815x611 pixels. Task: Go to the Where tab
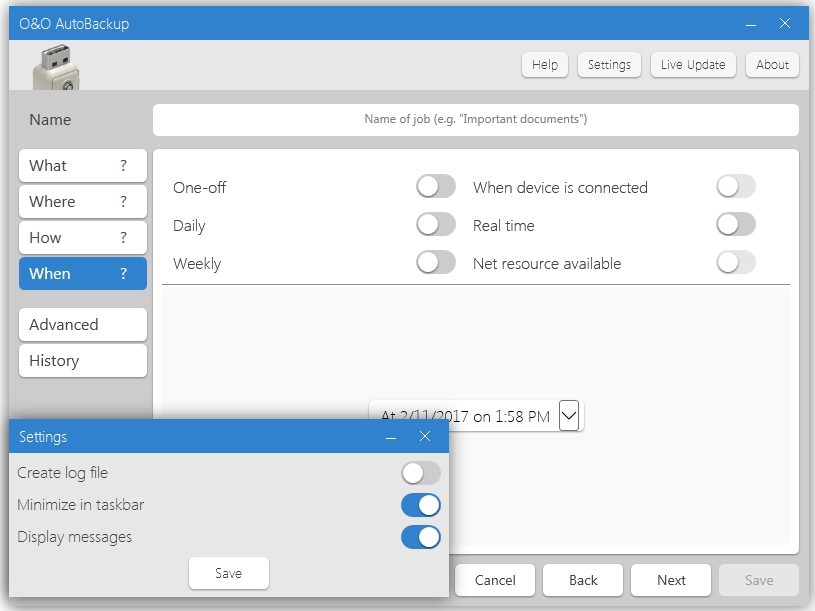pyautogui.click(x=82, y=202)
